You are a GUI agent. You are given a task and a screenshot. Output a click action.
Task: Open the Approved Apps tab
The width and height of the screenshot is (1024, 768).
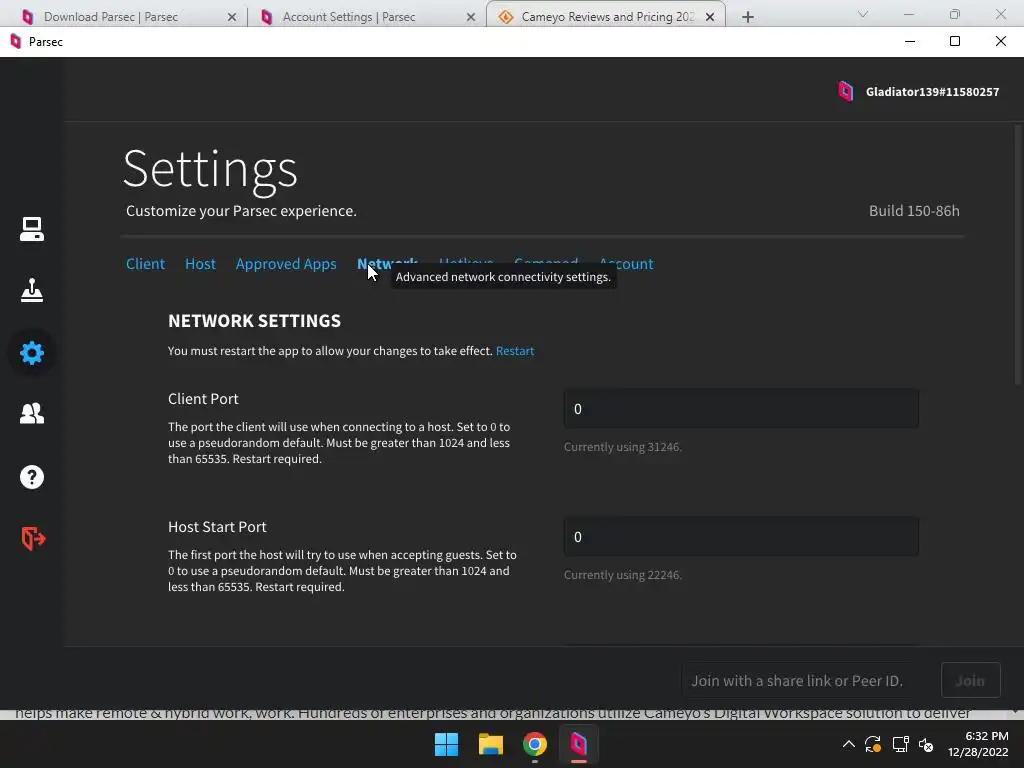click(286, 264)
